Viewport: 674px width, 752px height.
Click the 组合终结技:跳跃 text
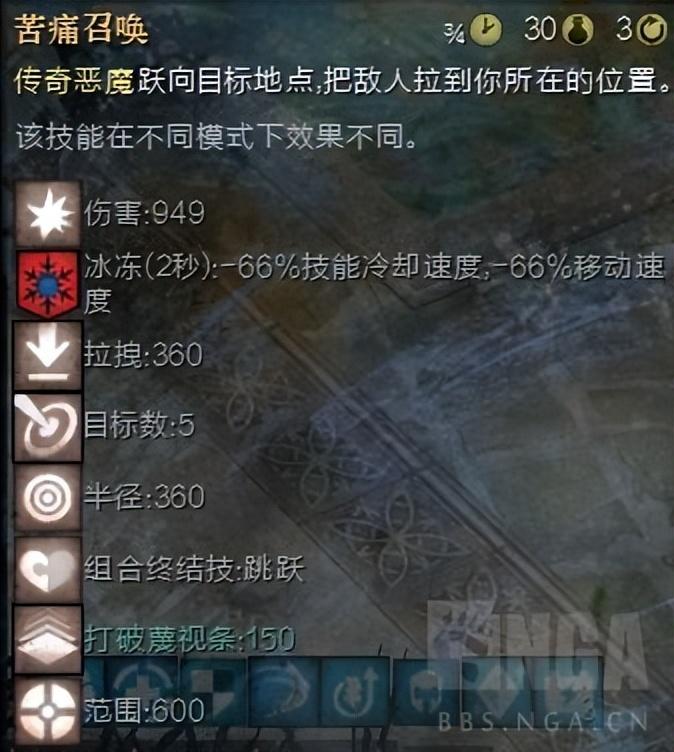point(194,569)
